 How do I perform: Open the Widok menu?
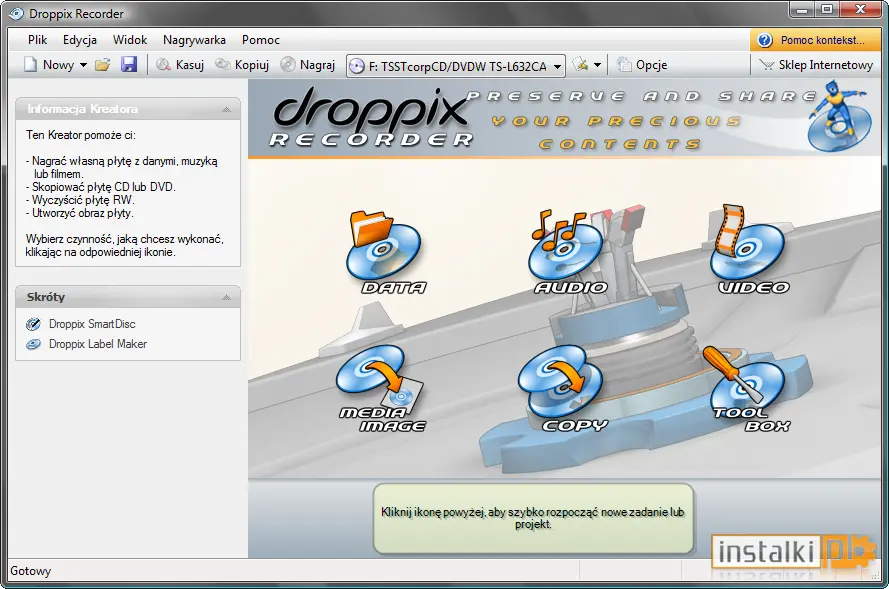point(130,40)
